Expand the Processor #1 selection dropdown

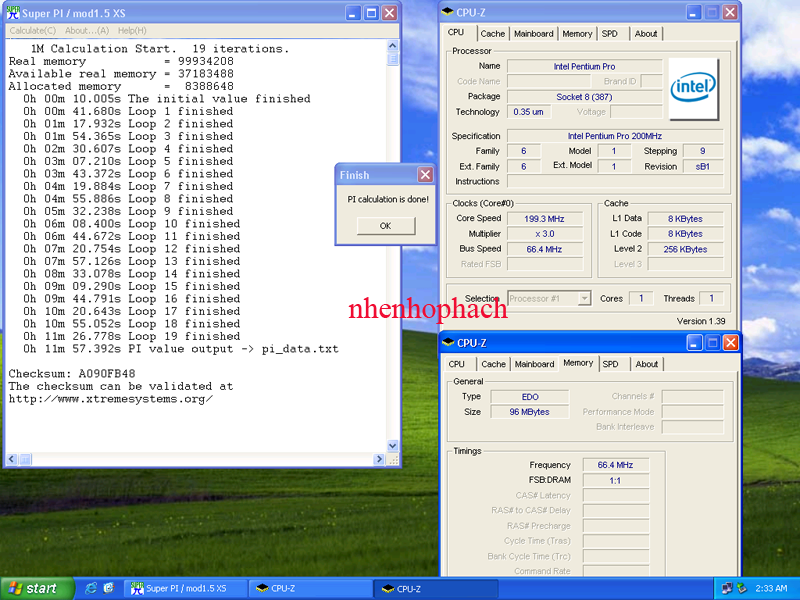pyautogui.click(x=584, y=298)
